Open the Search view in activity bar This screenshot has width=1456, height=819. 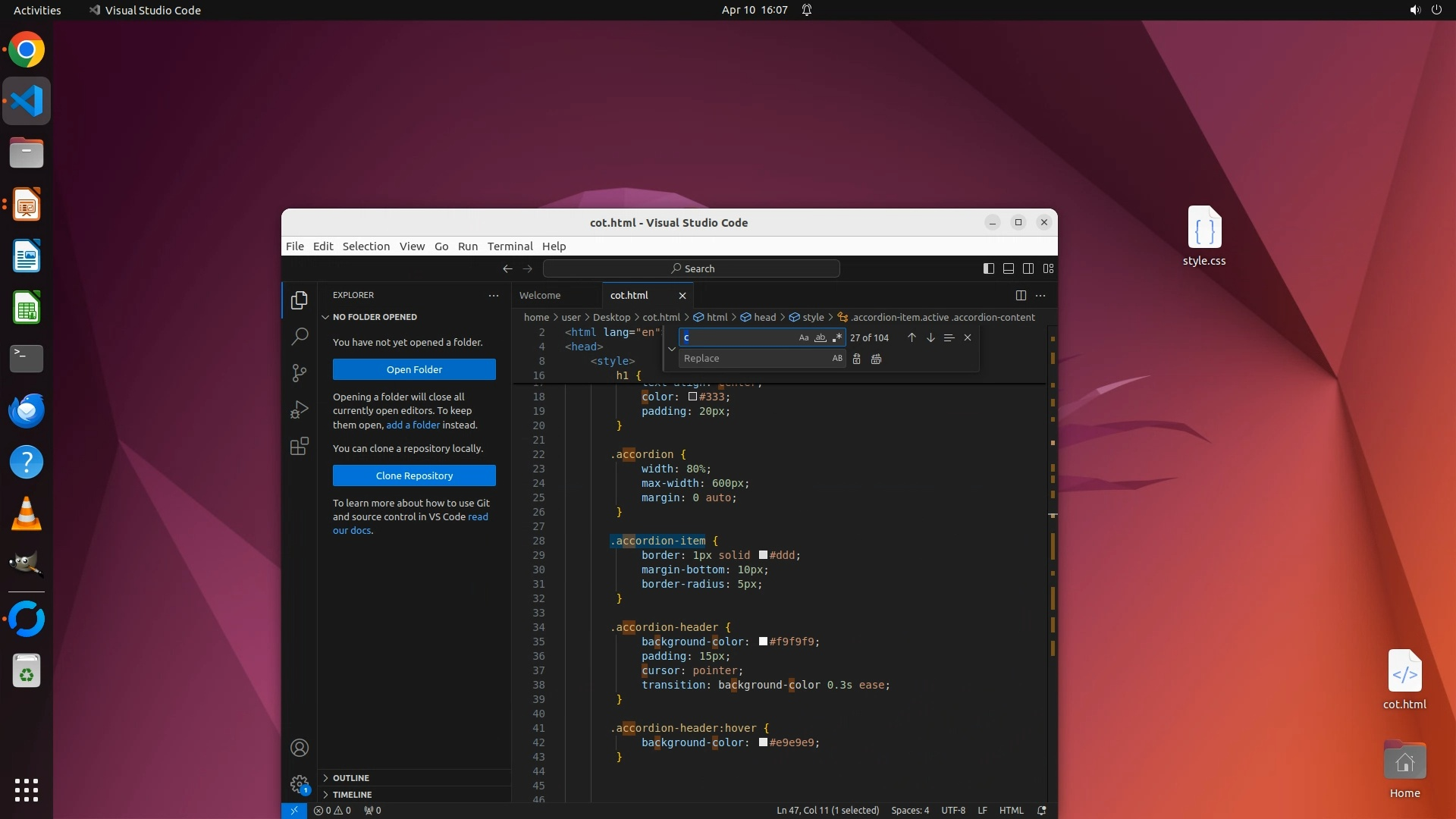tap(300, 336)
